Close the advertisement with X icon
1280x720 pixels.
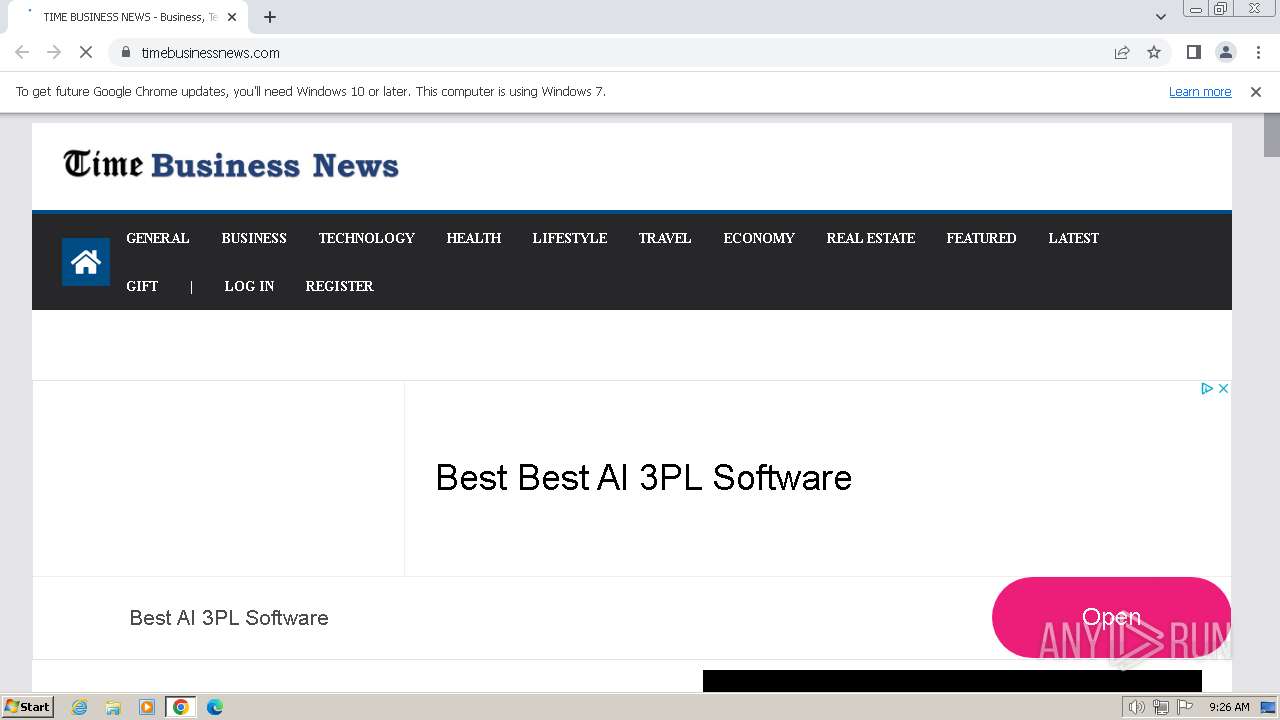[x=1223, y=388]
